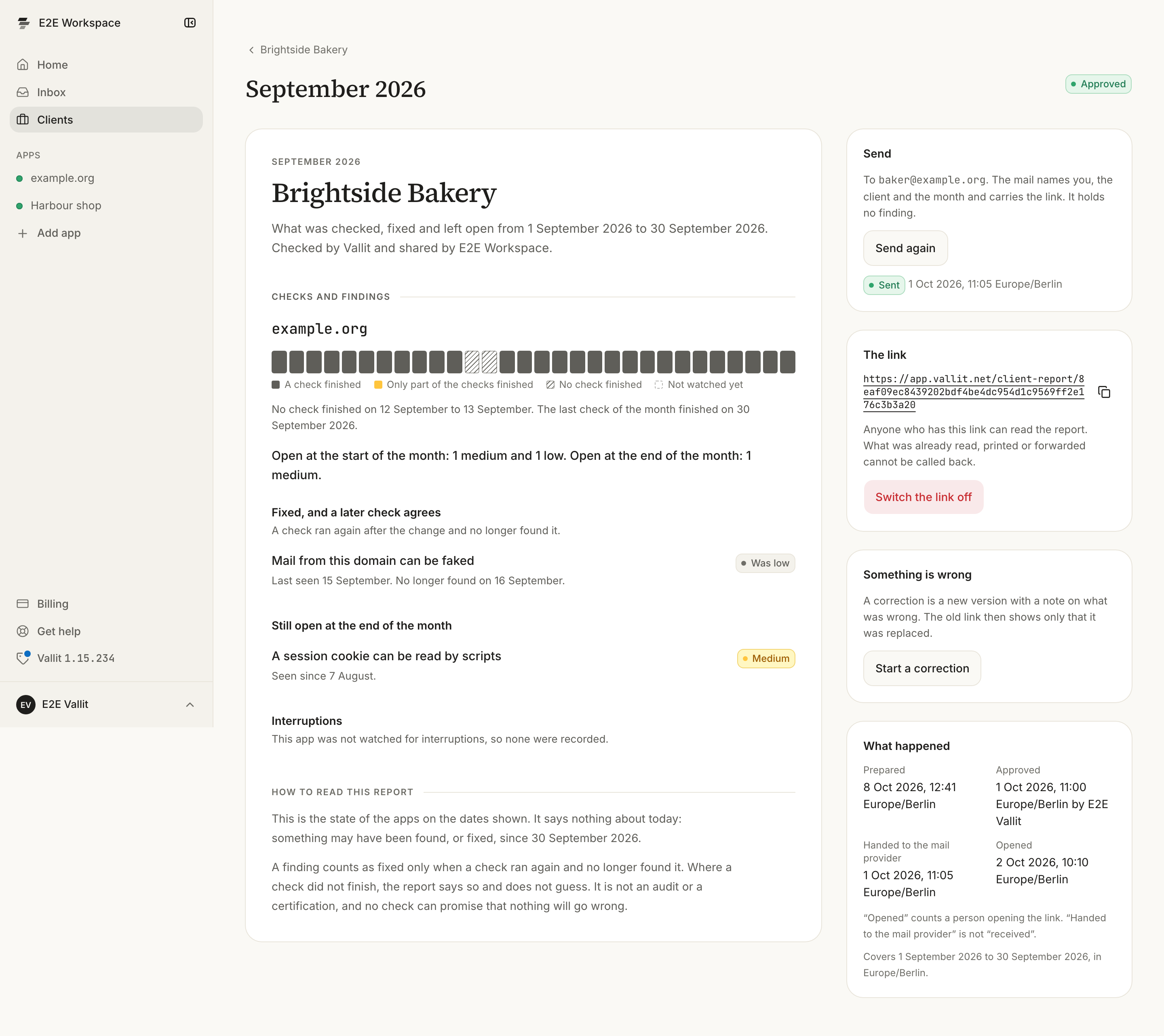Viewport: 1164px width, 1036px height.
Task: Click the green dot beside Harbour shop
Action: (x=19, y=206)
